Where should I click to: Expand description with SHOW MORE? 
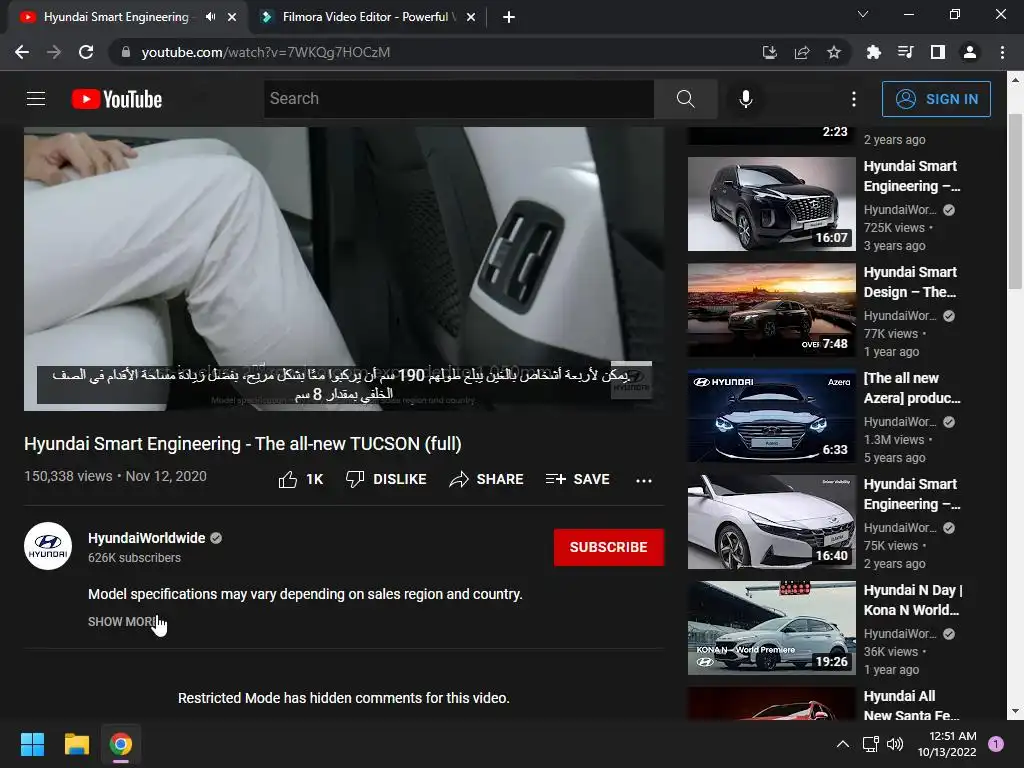[x=122, y=622]
